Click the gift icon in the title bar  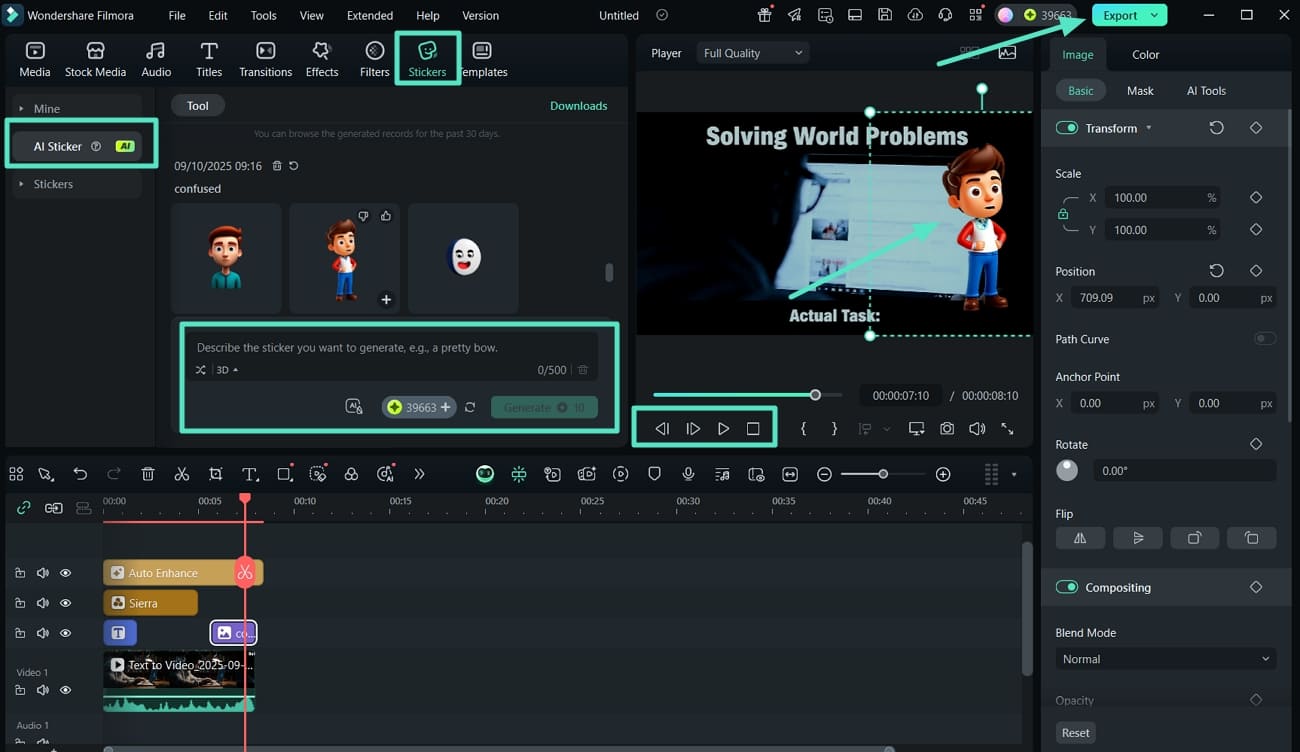[x=764, y=15]
